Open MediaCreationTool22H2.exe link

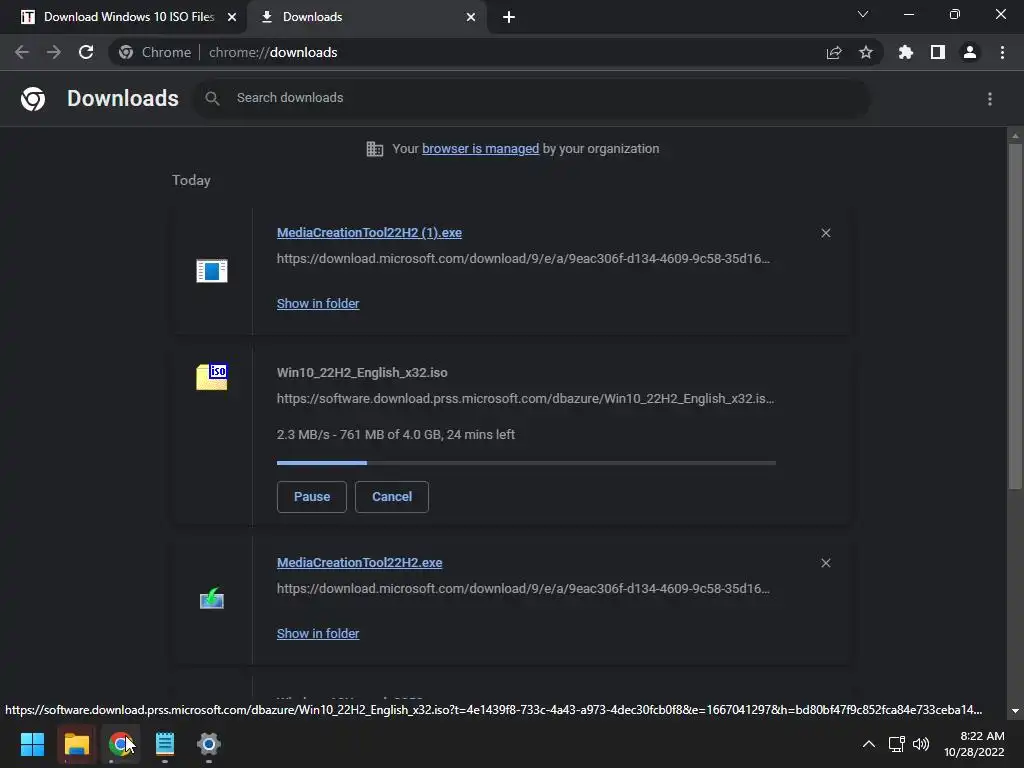click(x=359, y=562)
